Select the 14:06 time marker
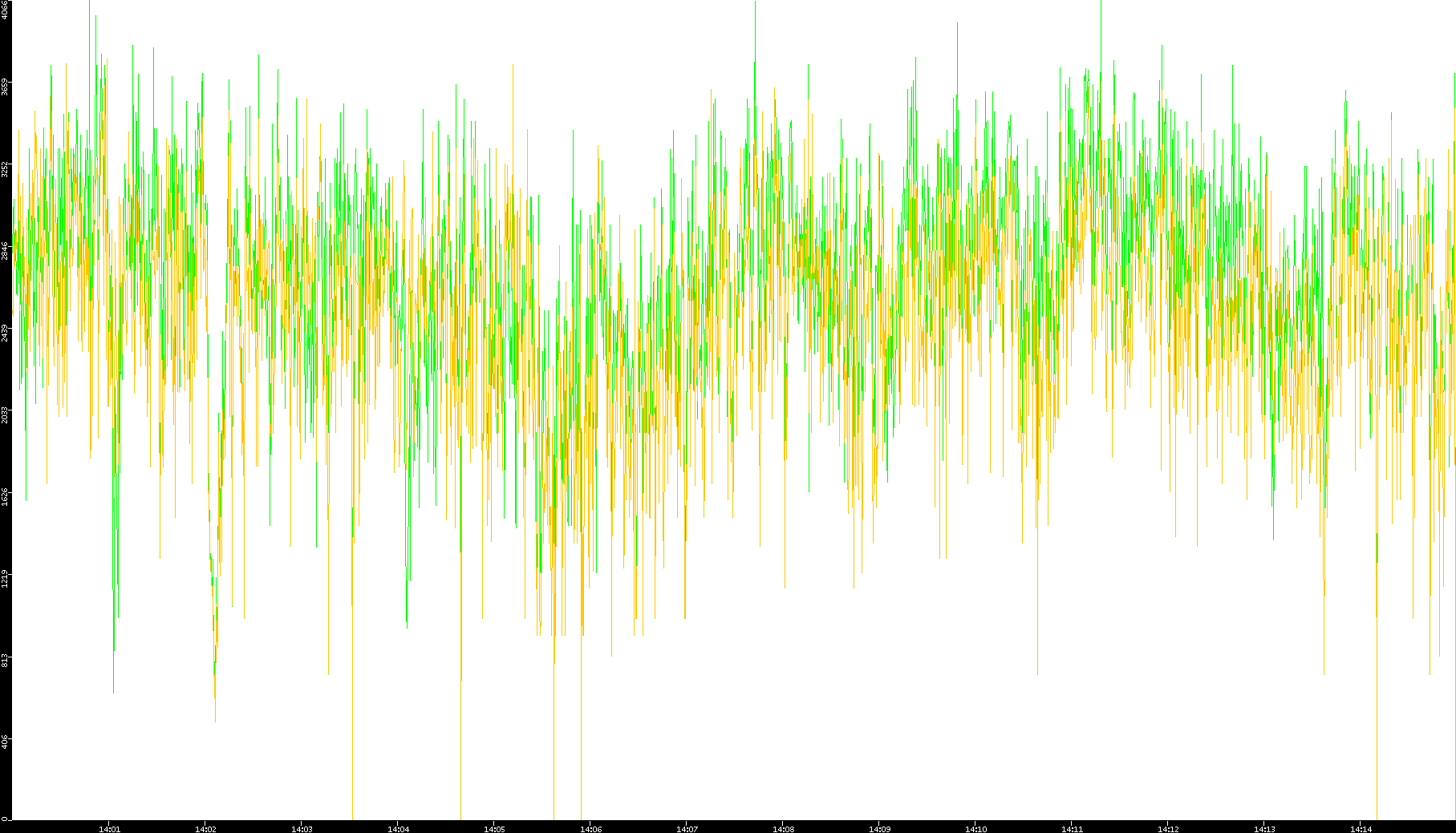The image size is (1456, 833). (591, 829)
